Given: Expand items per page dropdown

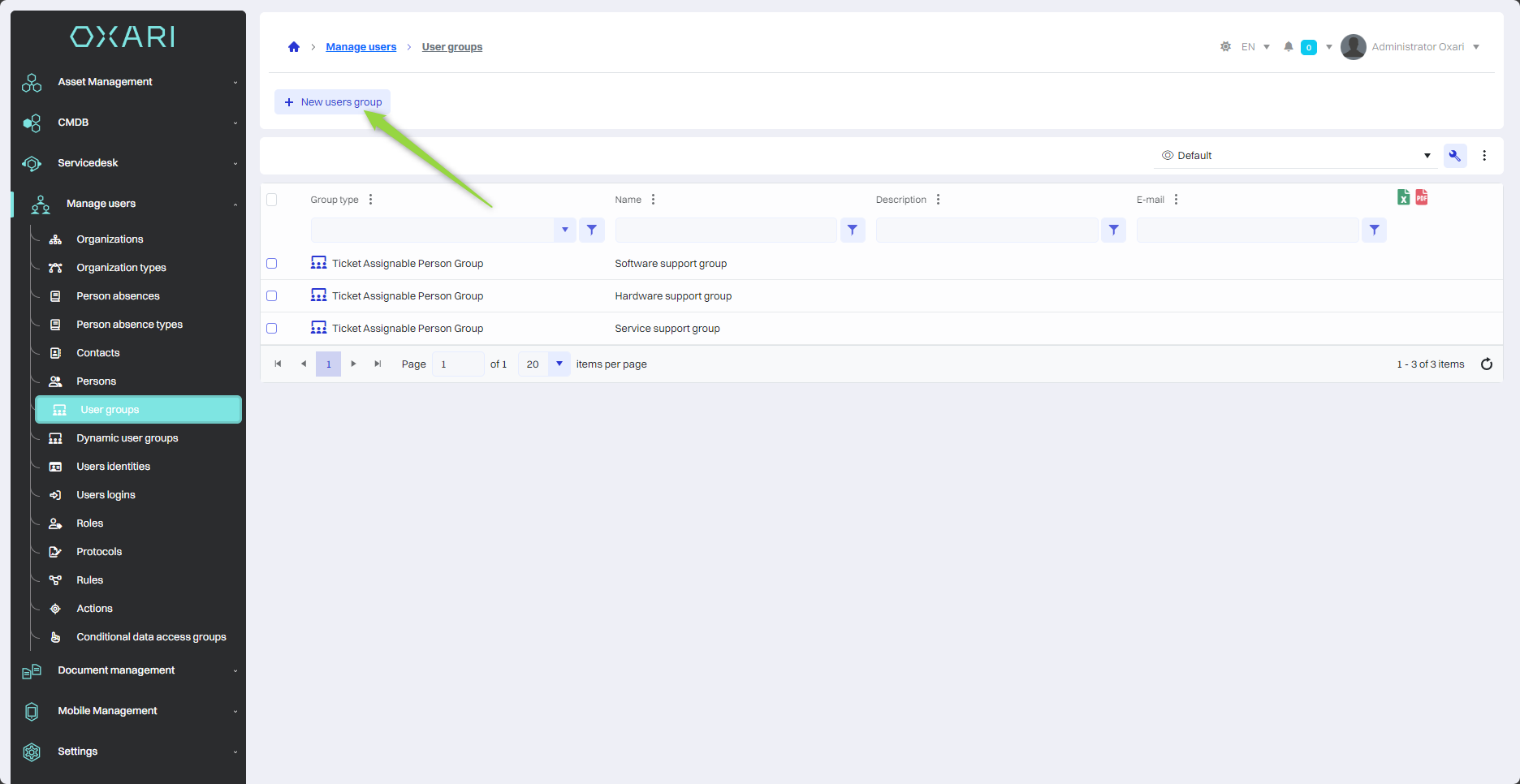Looking at the screenshot, I should (559, 364).
